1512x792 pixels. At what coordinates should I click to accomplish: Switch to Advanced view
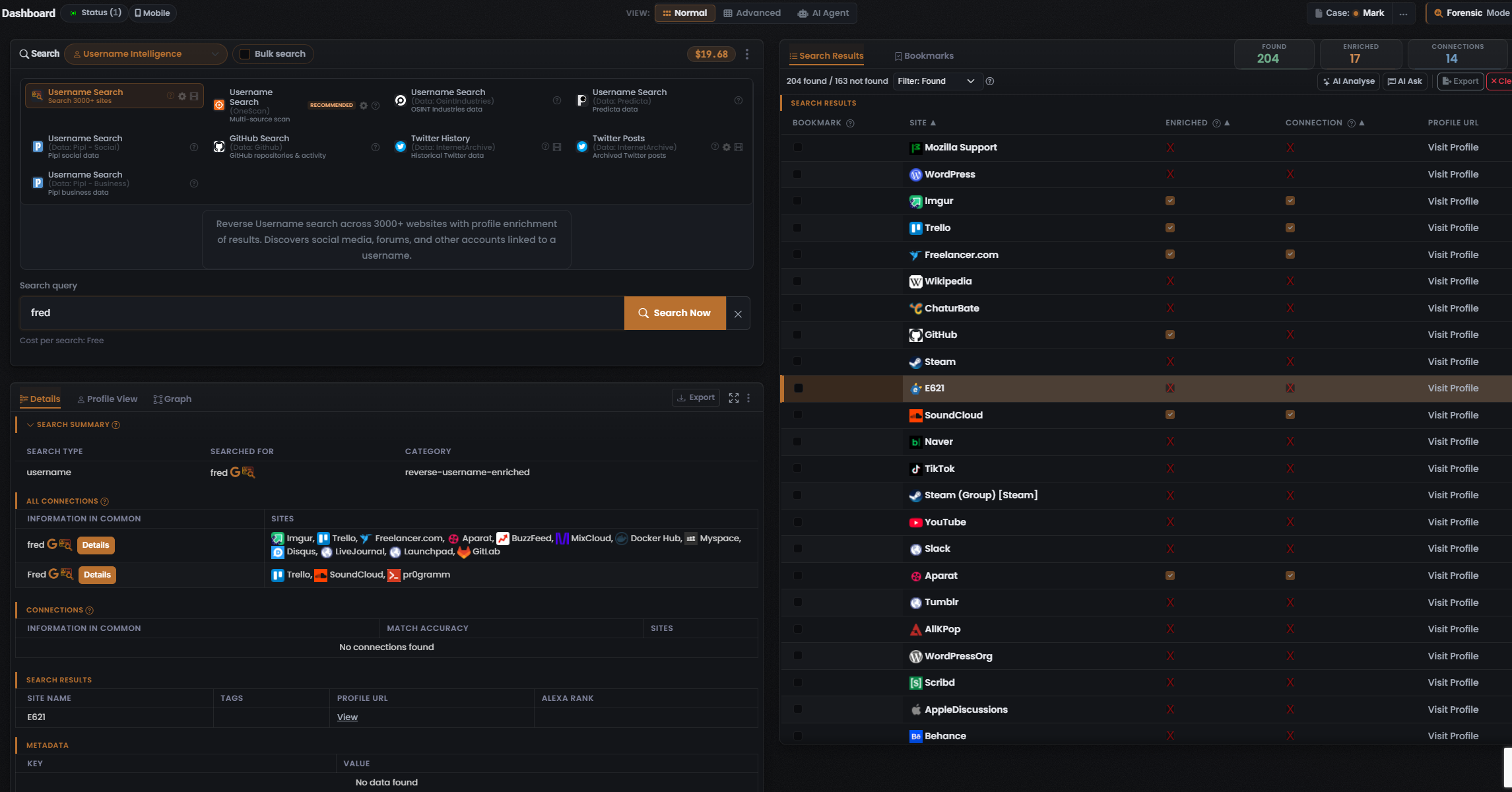[752, 13]
